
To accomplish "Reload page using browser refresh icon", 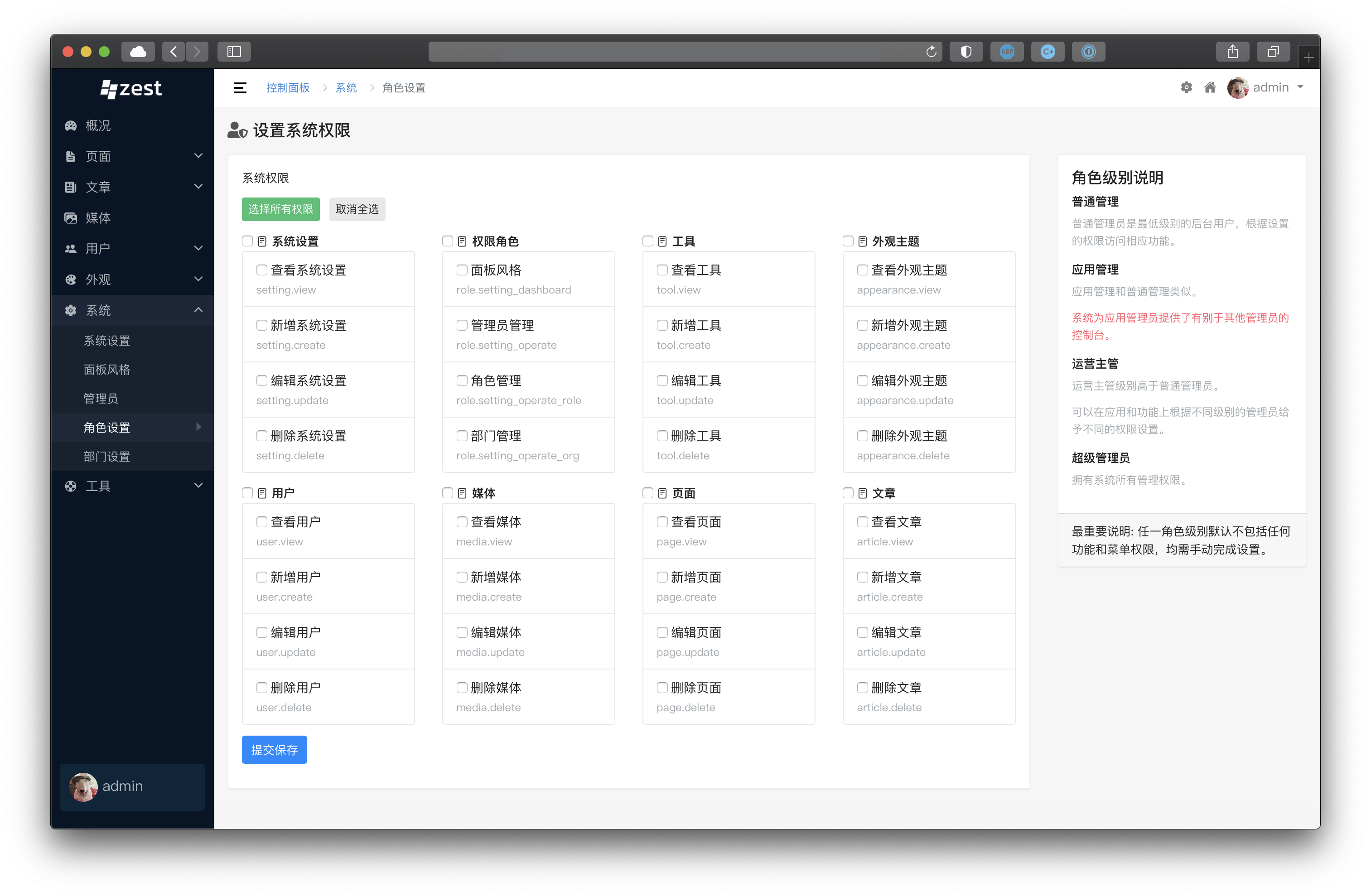I will pyautogui.click(x=931, y=52).
